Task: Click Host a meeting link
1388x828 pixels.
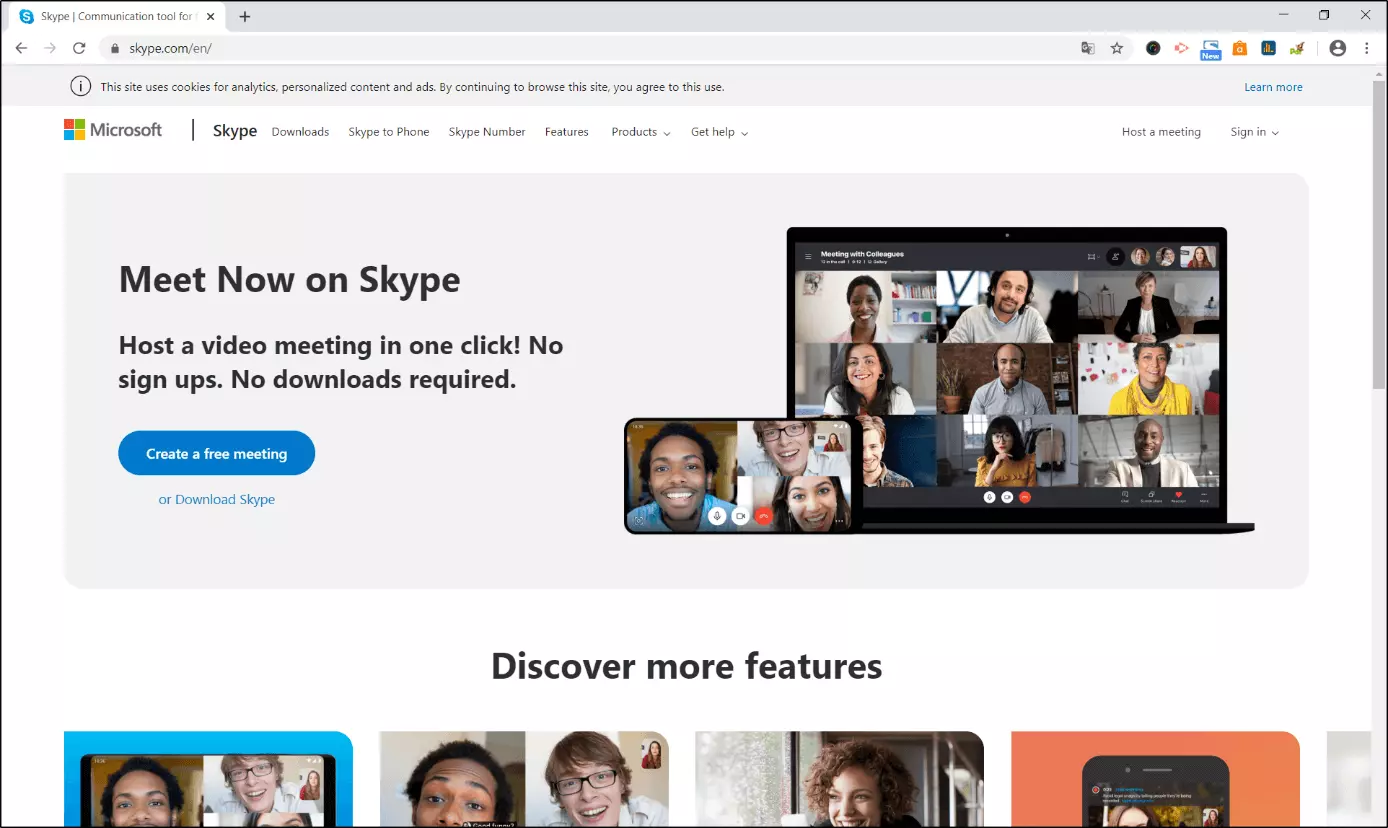Action: pyautogui.click(x=1161, y=132)
